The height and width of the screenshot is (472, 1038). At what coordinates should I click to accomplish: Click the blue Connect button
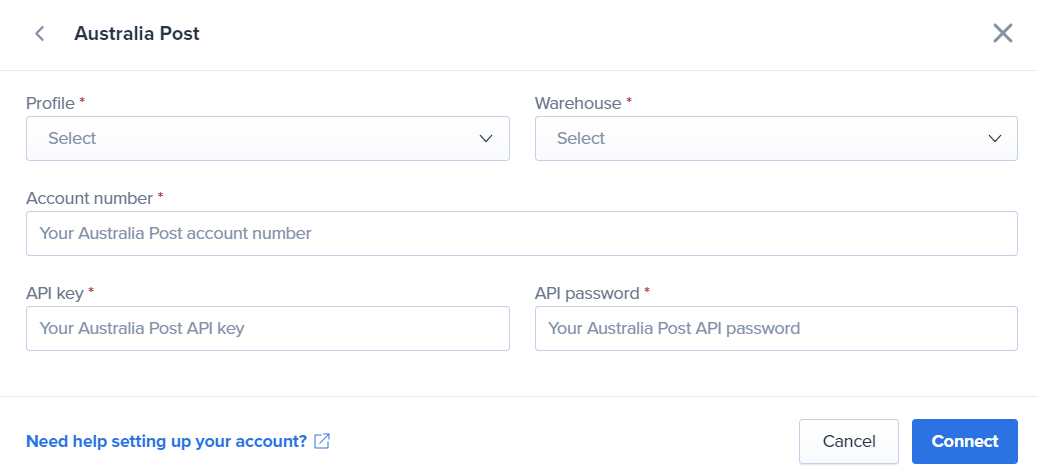965,442
